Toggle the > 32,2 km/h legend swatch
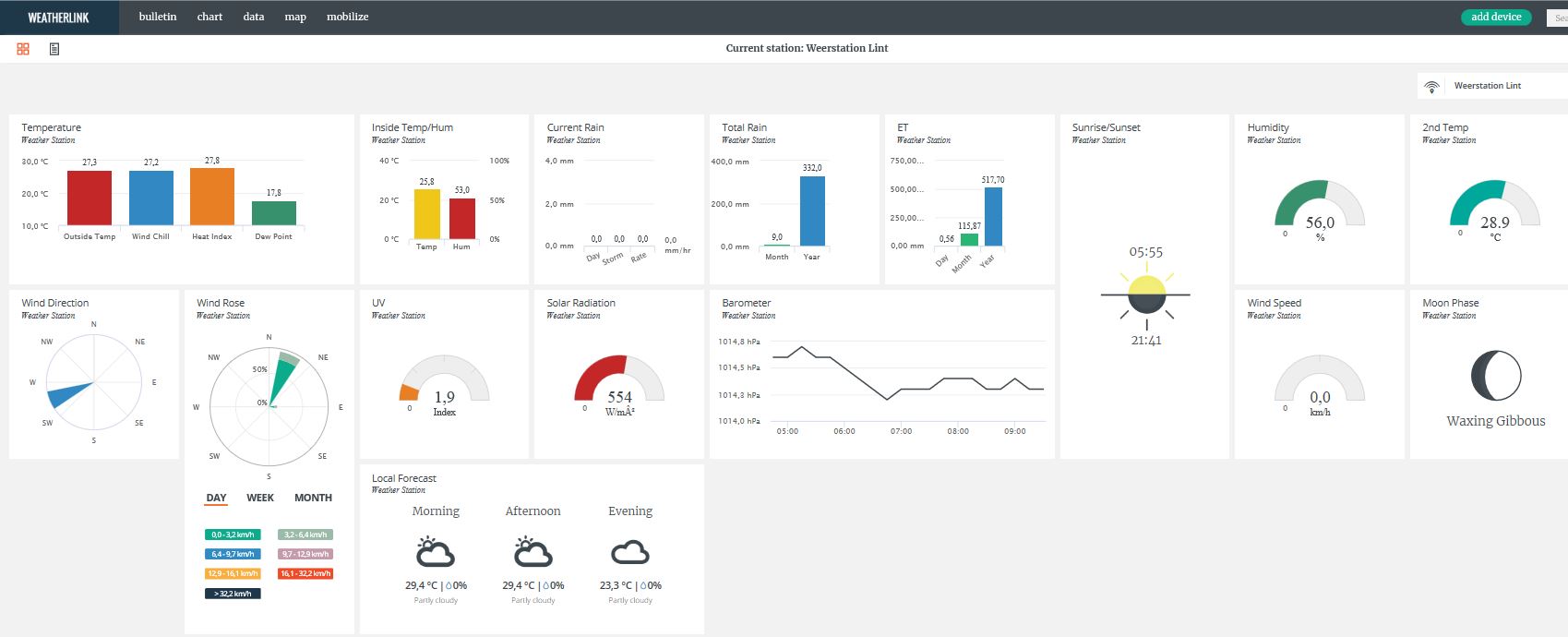Screen dimensions: 1568x637 coord(233,594)
